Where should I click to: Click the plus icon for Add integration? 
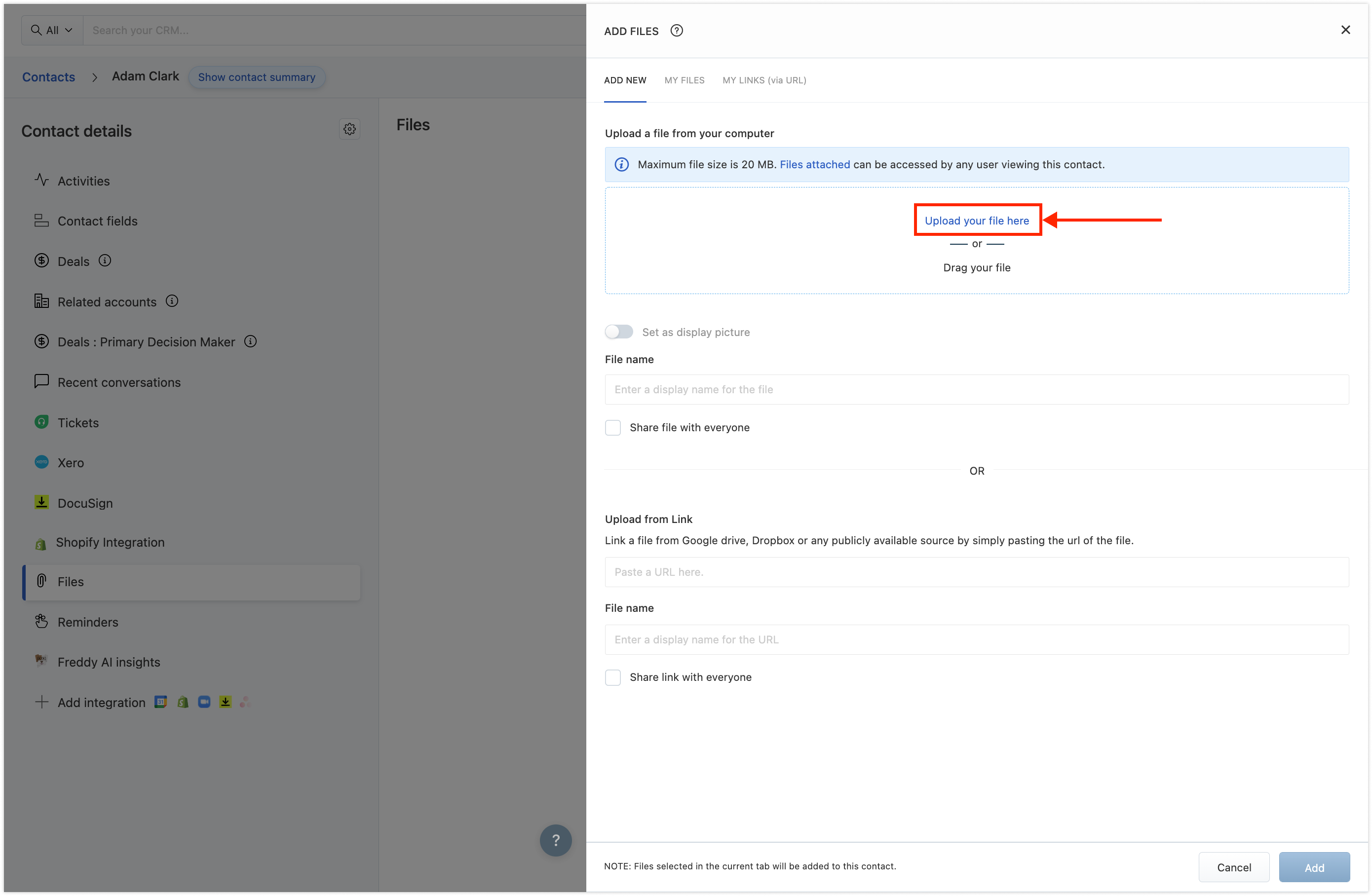[41, 702]
